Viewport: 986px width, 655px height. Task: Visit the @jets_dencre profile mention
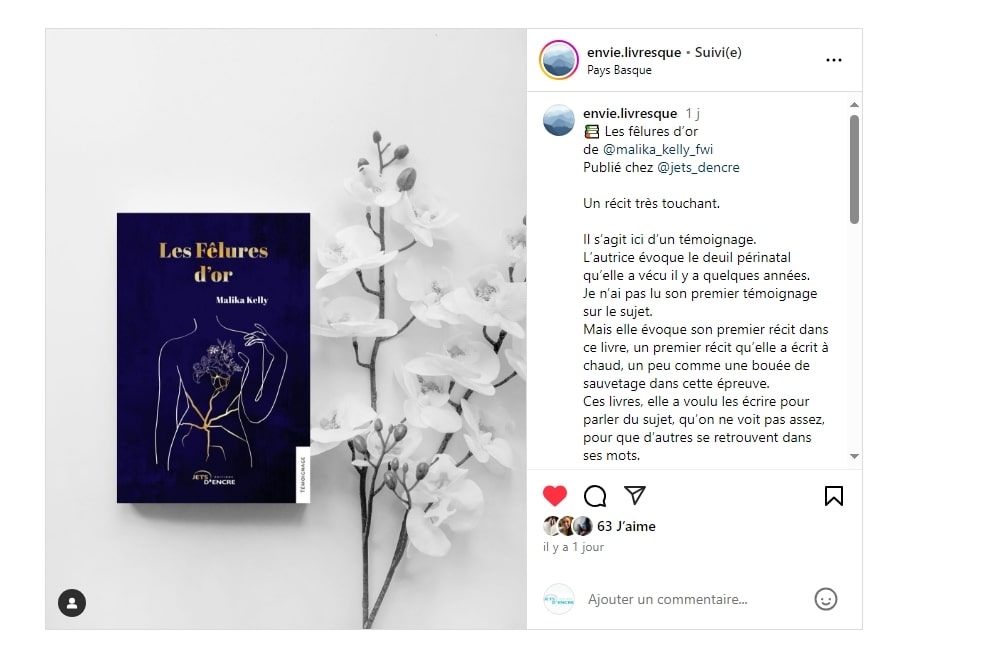coord(698,168)
